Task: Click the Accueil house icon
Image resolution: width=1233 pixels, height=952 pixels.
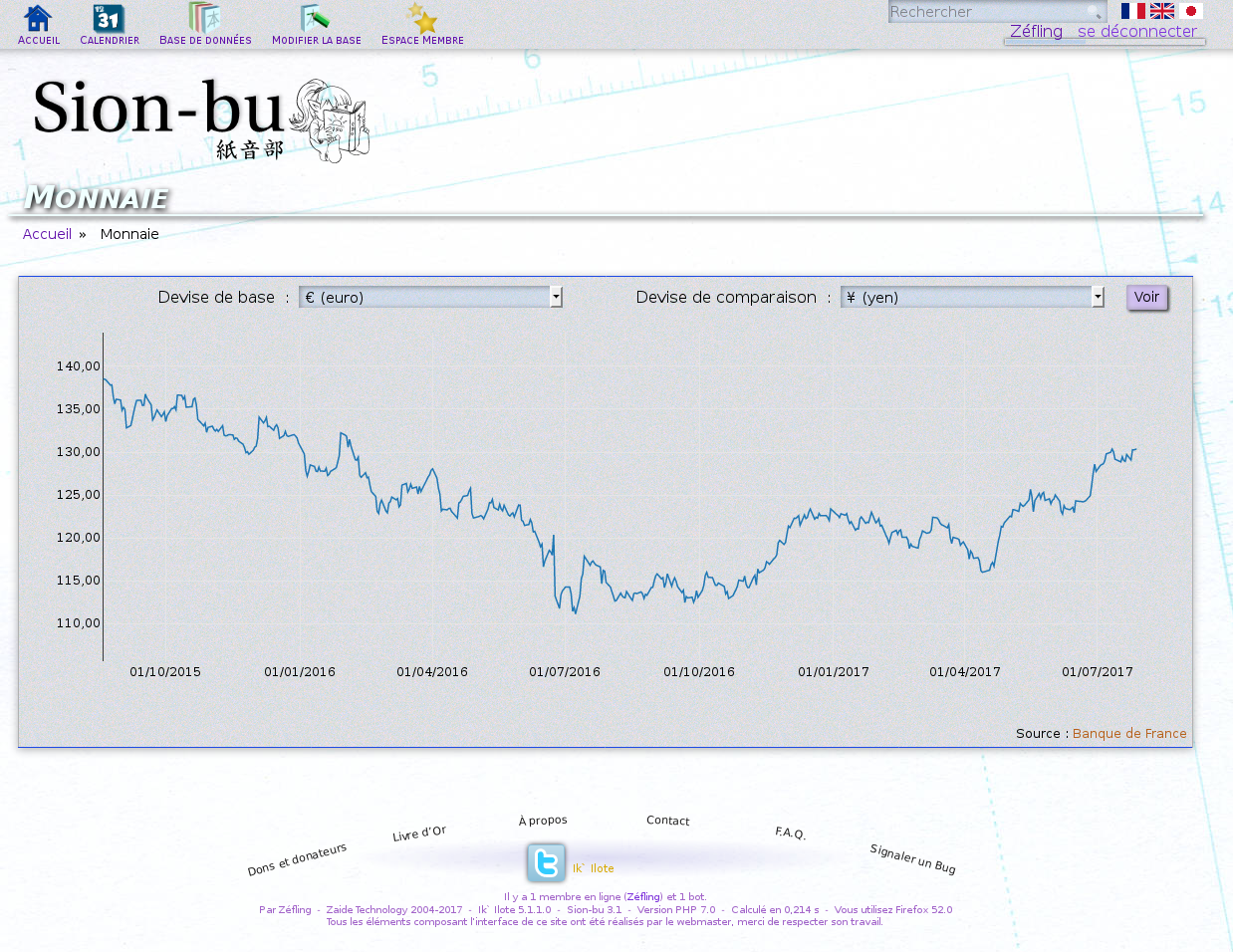Action: click(38, 19)
